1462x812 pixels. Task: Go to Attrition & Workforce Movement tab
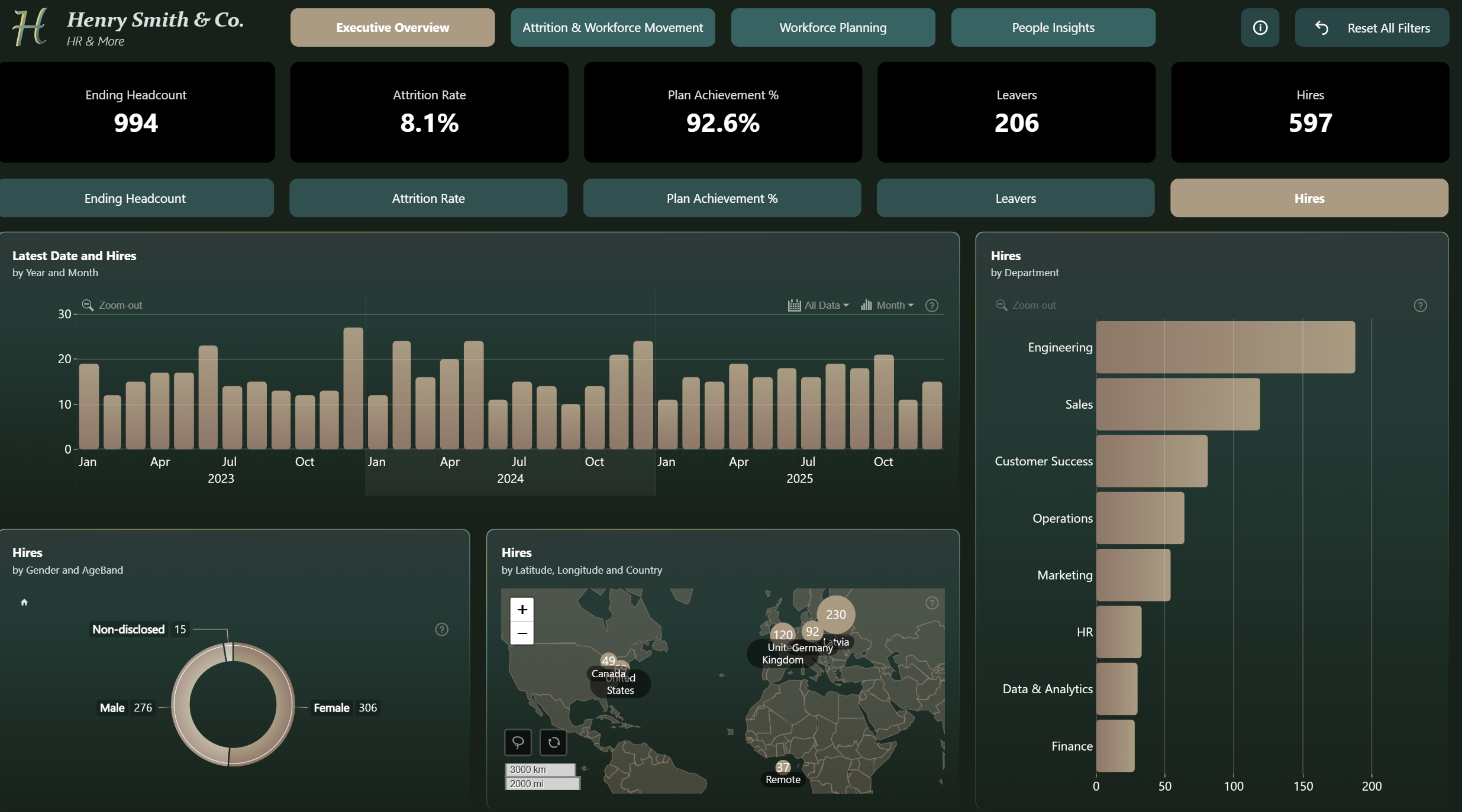click(613, 28)
